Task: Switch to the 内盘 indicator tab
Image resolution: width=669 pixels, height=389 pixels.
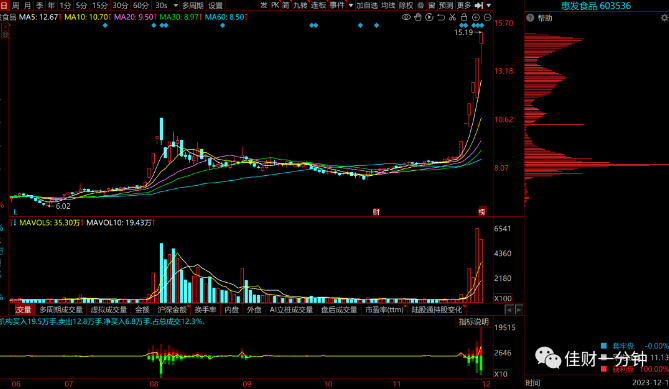Action: tap(232, 310)
